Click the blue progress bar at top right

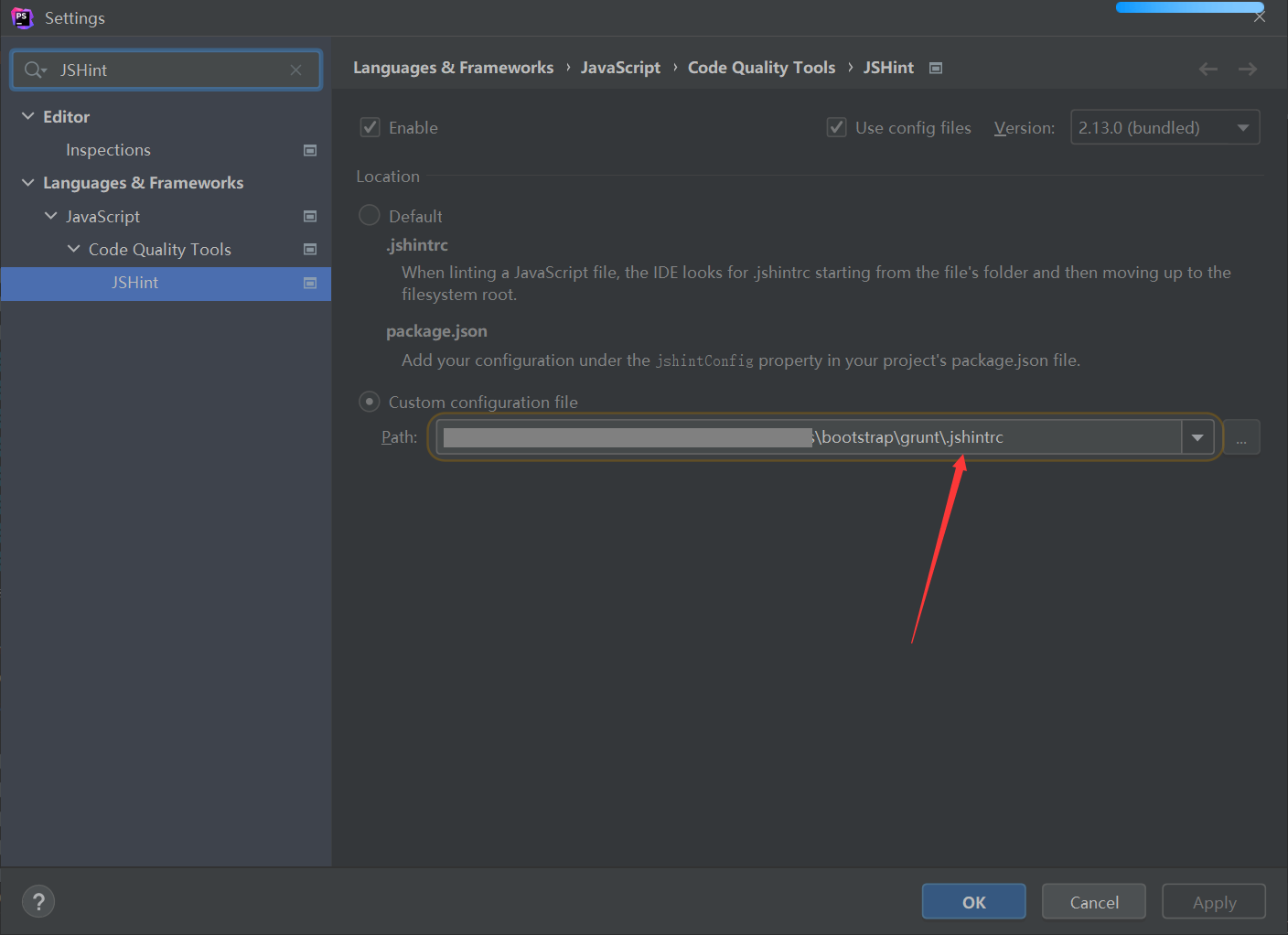1189,6
